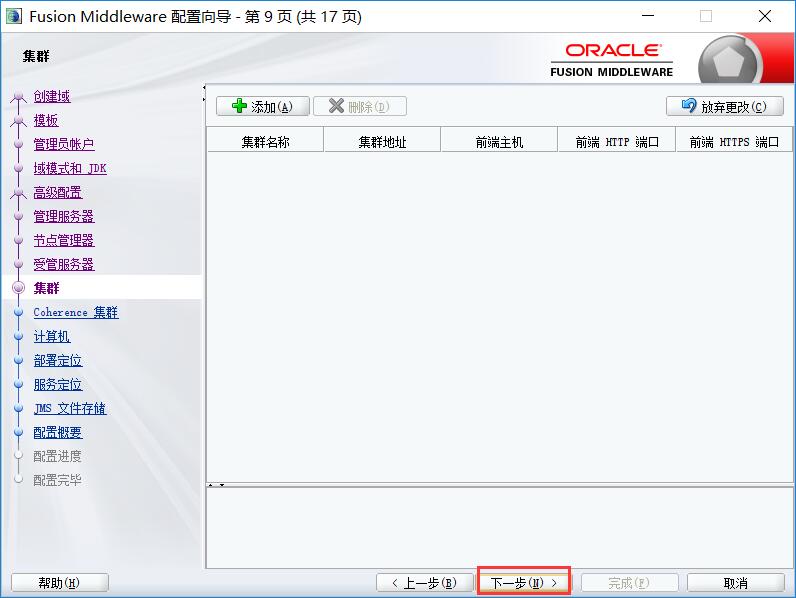Image resolution: width=796 pixels, height=598 pixels.
Task: Select the 集群名称 column header
Action: (265, 142)
